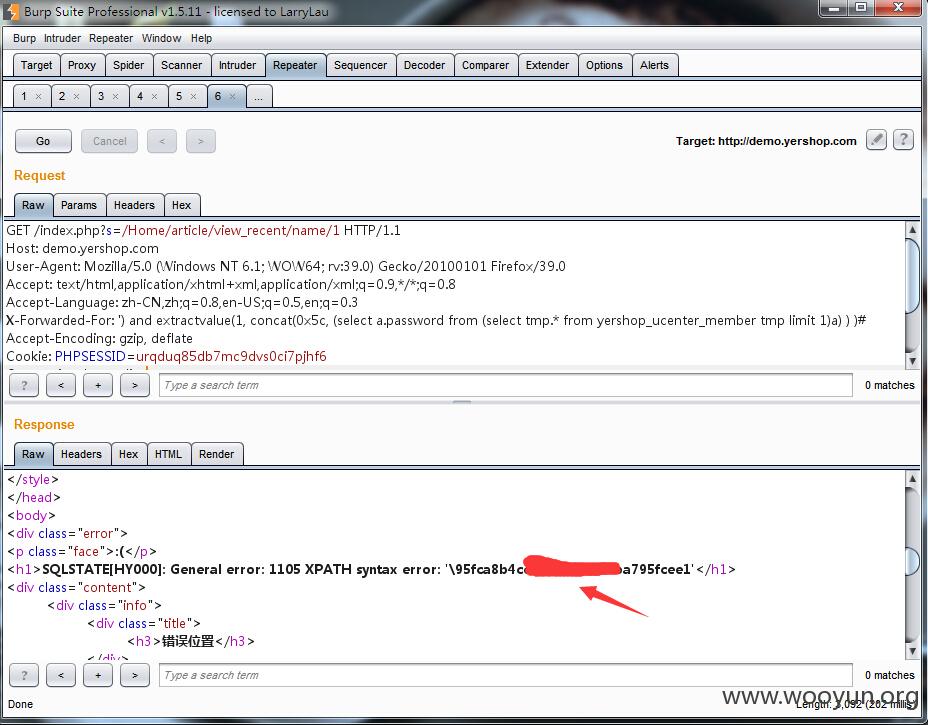Close Repeater tab 2 with its x
This screenshot has height=725, width=928.
tap(76, 96)
